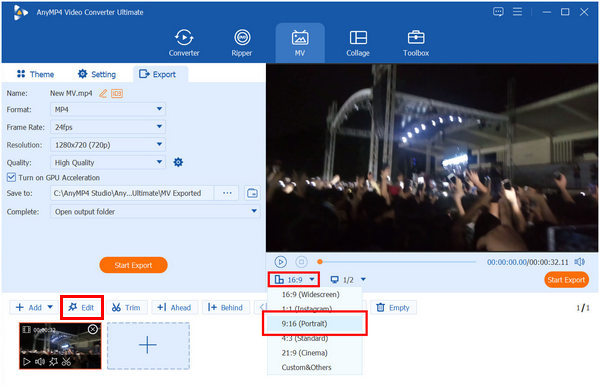Click the pencil icon to rename New MV.mp4
Image resolution: width=600 pixels, height=388 pixels.
pyautogui.click(x=103, y=93)
